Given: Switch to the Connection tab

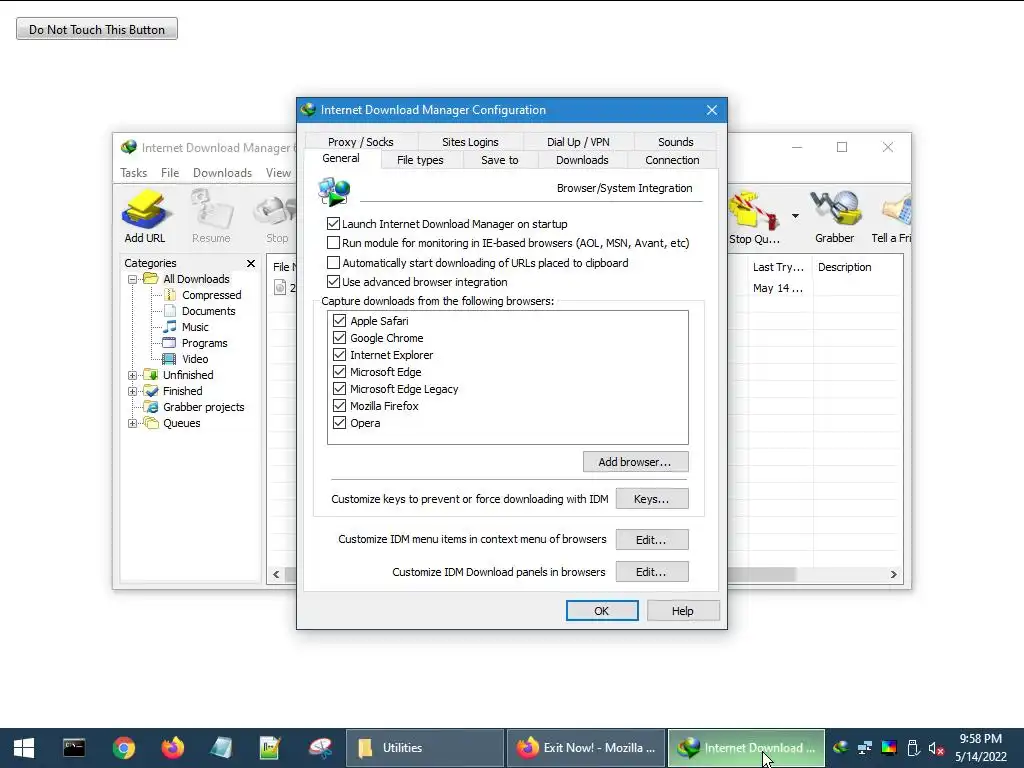Looking at the screenshot, I should [x=672, y=160].
